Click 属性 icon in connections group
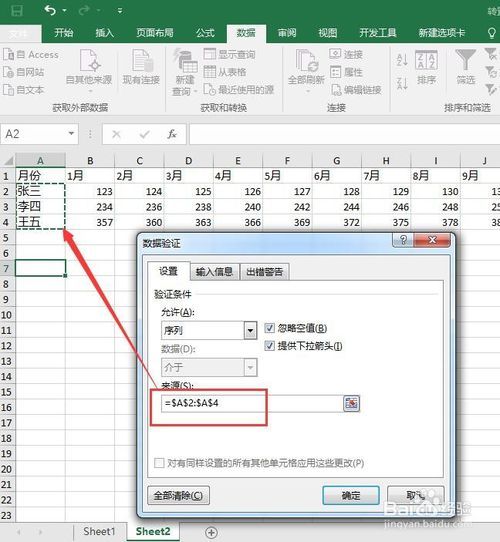This screenshot has width=500, height=542. [335, 72]
